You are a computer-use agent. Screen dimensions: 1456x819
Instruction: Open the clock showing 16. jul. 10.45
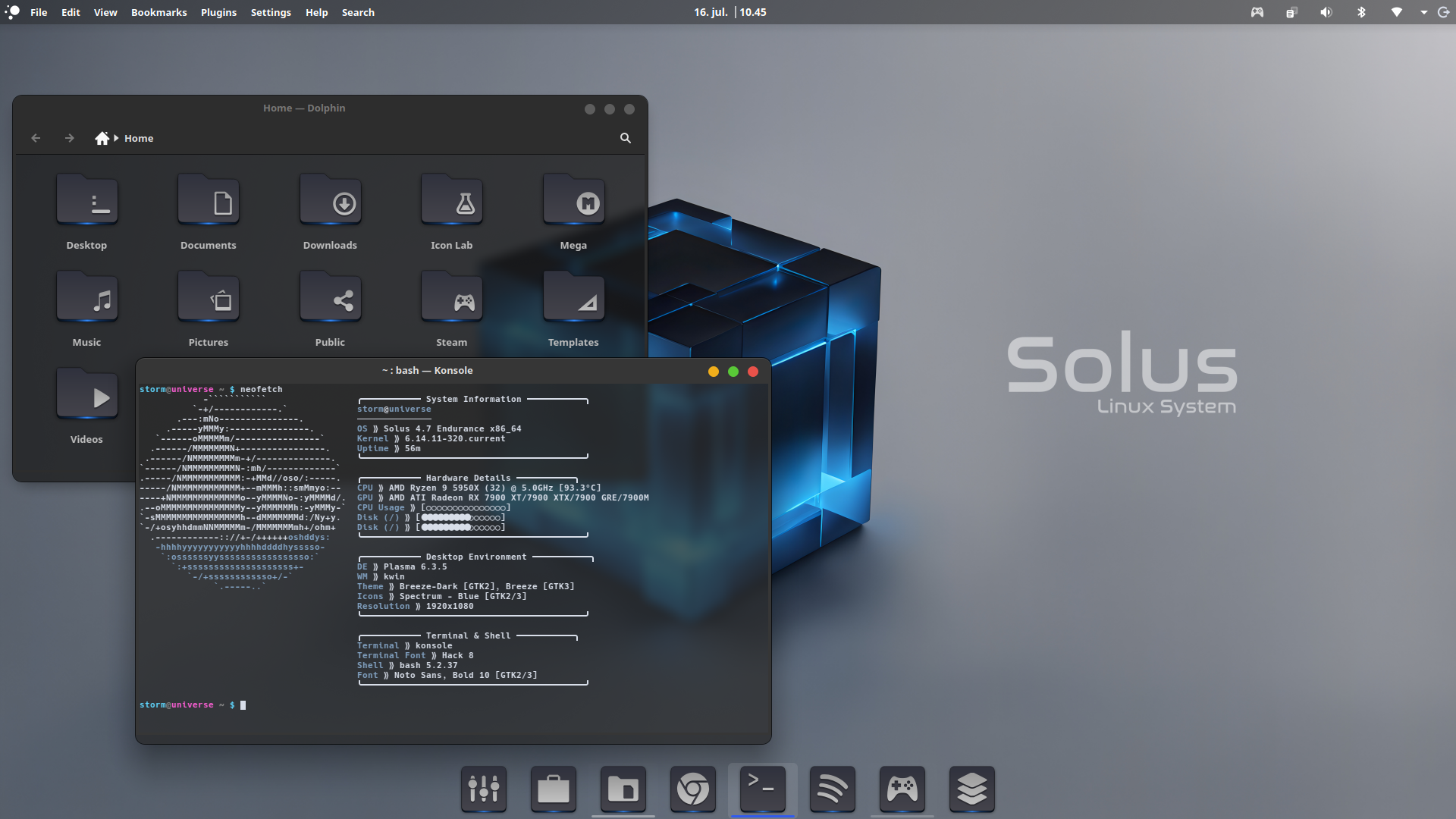click(730, 12)
